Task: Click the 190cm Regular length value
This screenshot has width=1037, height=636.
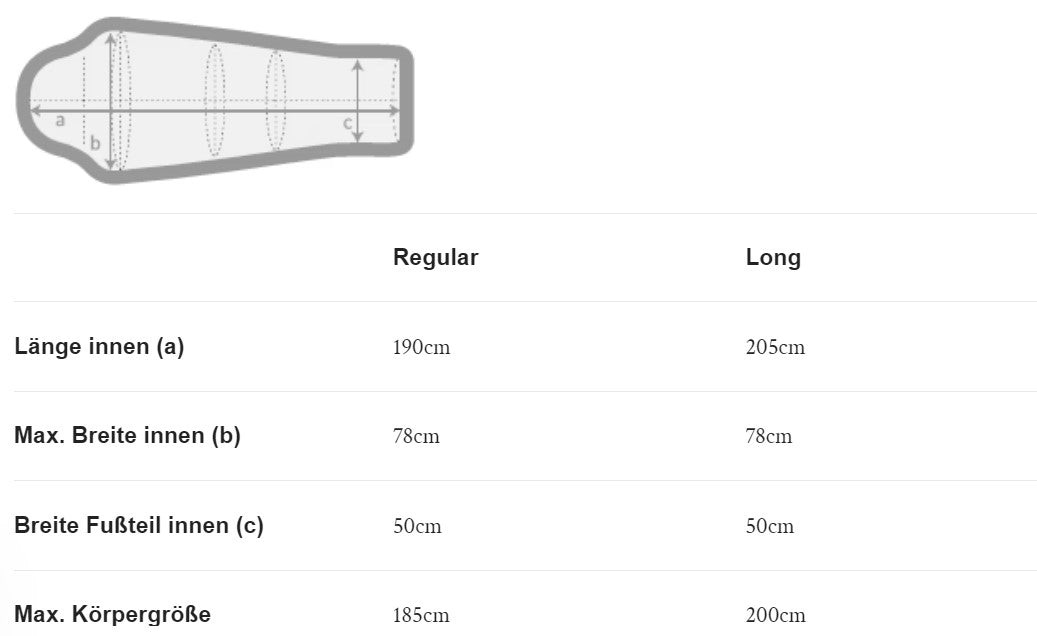Action: click(421, 348)
